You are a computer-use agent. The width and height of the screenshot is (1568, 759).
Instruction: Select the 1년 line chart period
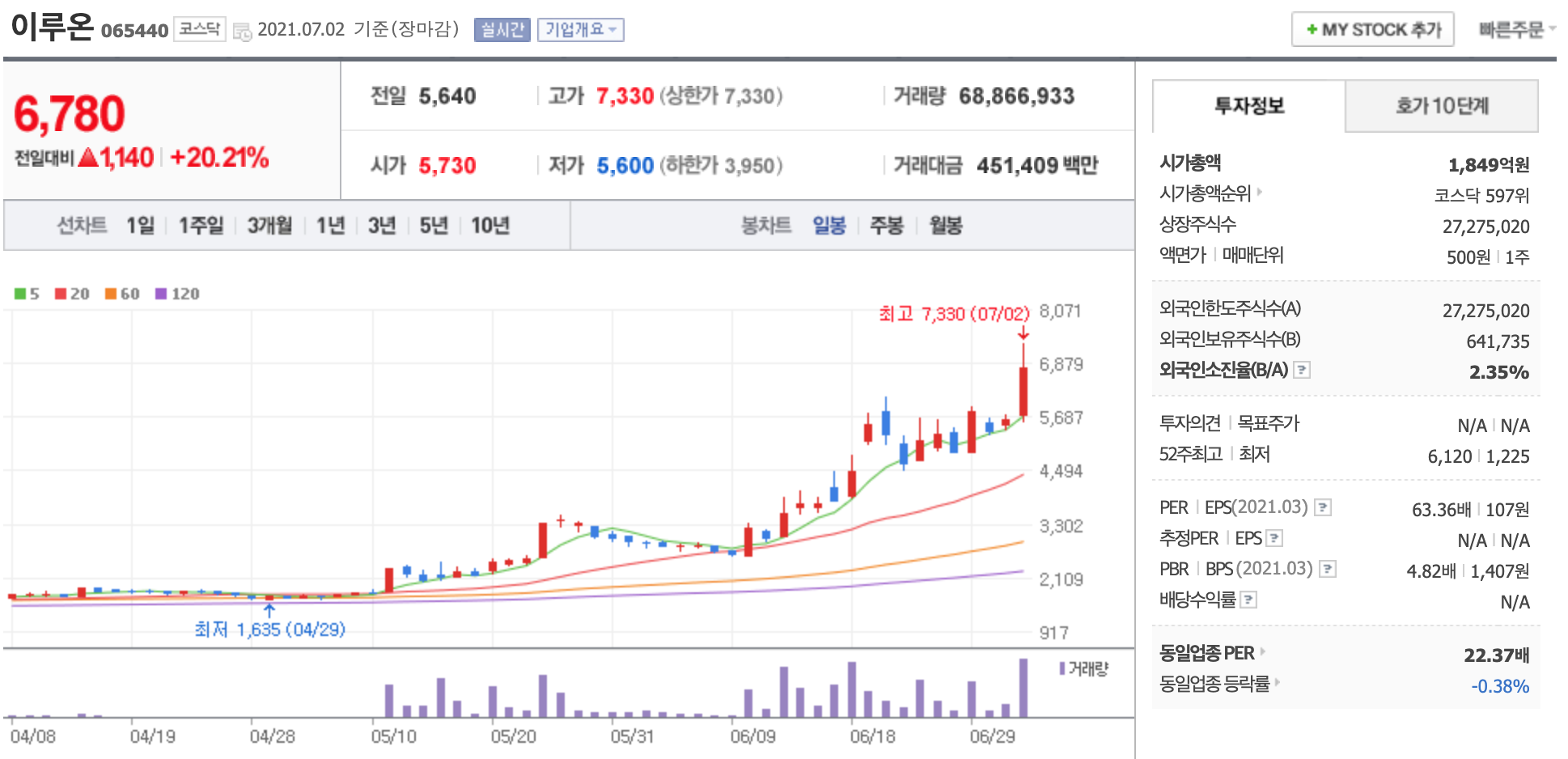(330, 225)
